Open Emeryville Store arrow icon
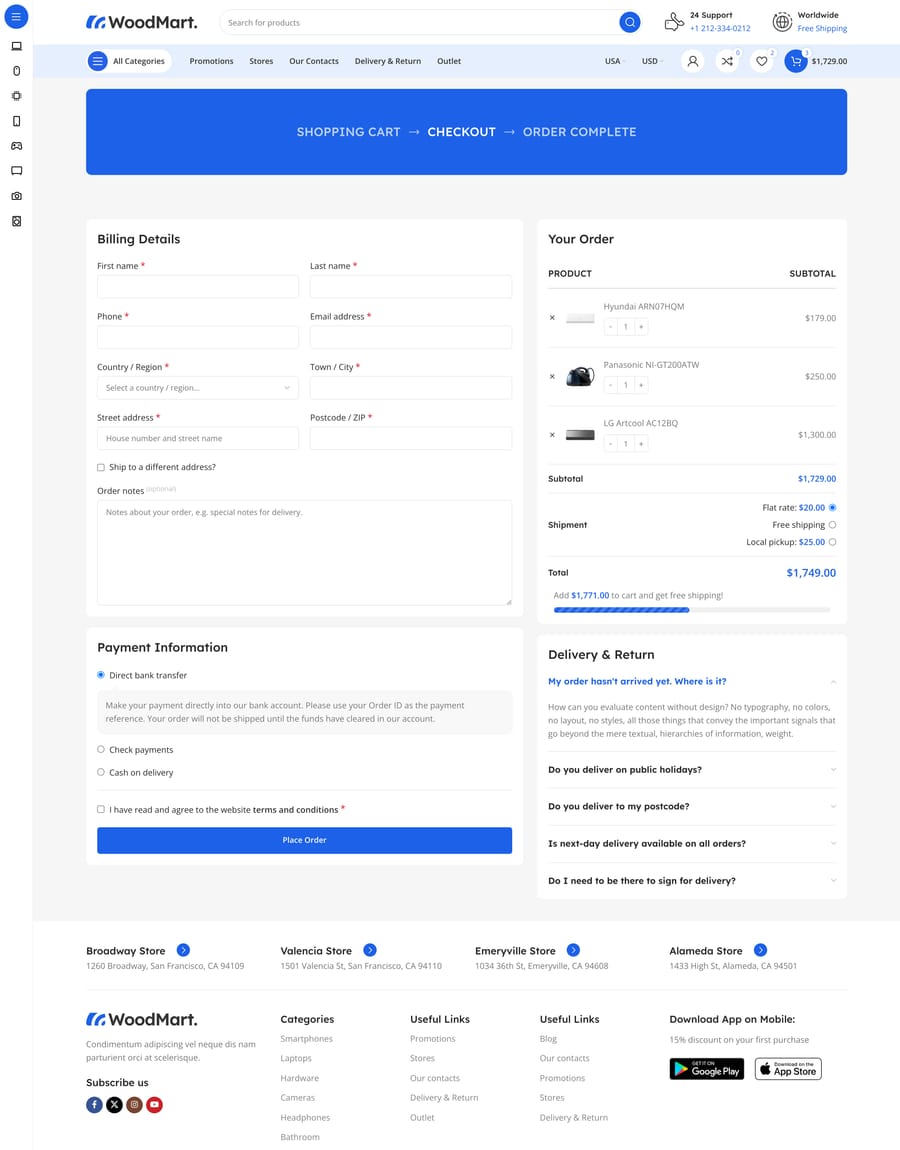900x1150 pixels. tap(574, 950)
